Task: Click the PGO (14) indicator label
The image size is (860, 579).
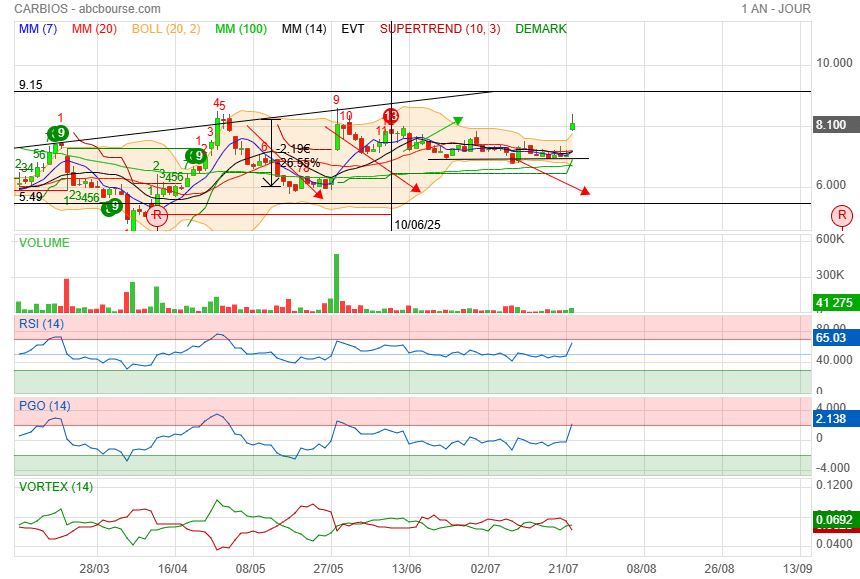Action: click(x=45, y=406)
